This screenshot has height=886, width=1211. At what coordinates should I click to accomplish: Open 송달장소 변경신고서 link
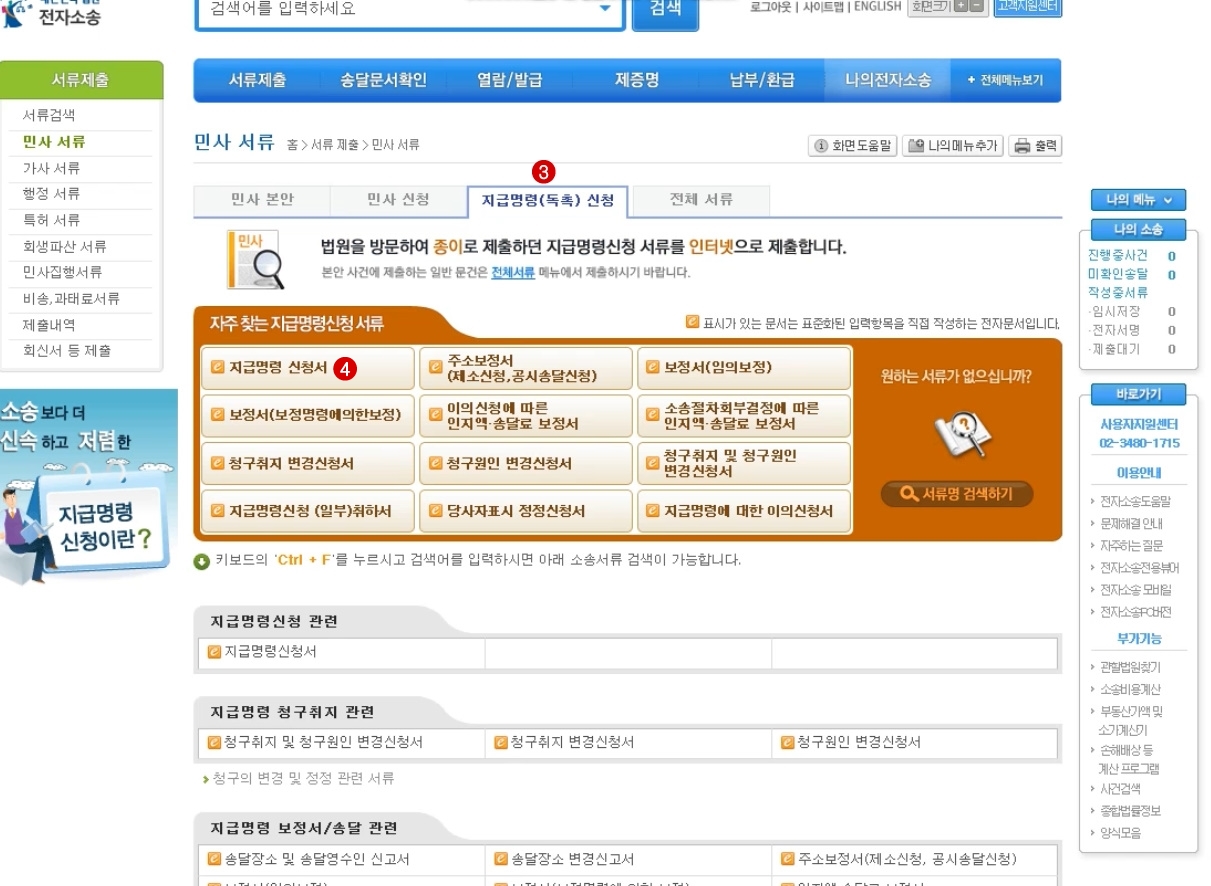point(572,860)
